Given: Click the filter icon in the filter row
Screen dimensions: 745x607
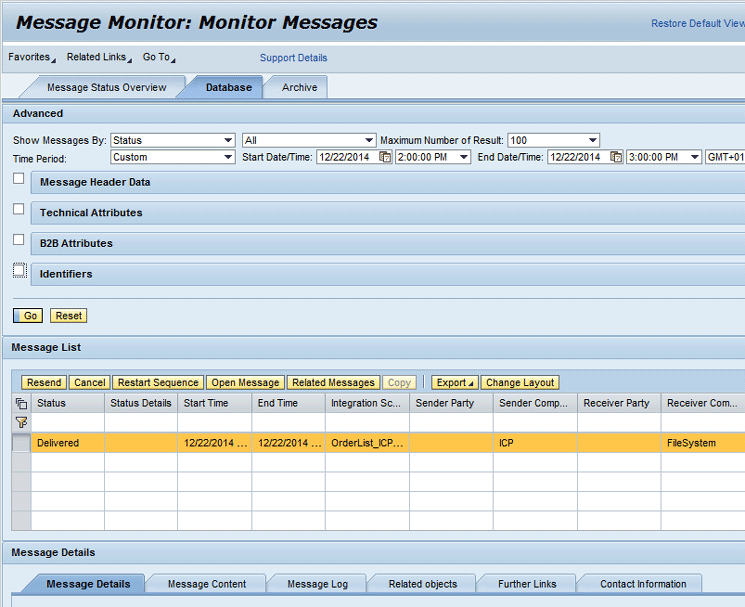Looking at the screenshot, I should 21,423.
